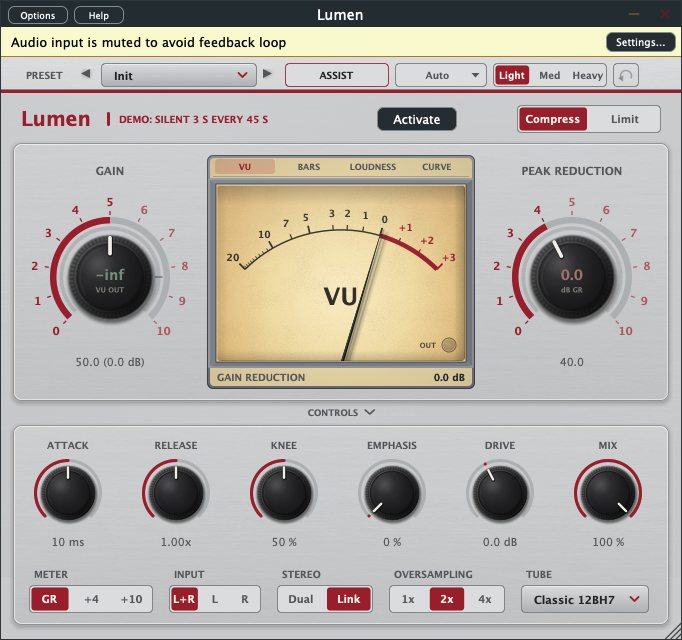Go to the next preset with right arrow
Image resolution: width=682 pixels, height=640 pixels.
267,74
